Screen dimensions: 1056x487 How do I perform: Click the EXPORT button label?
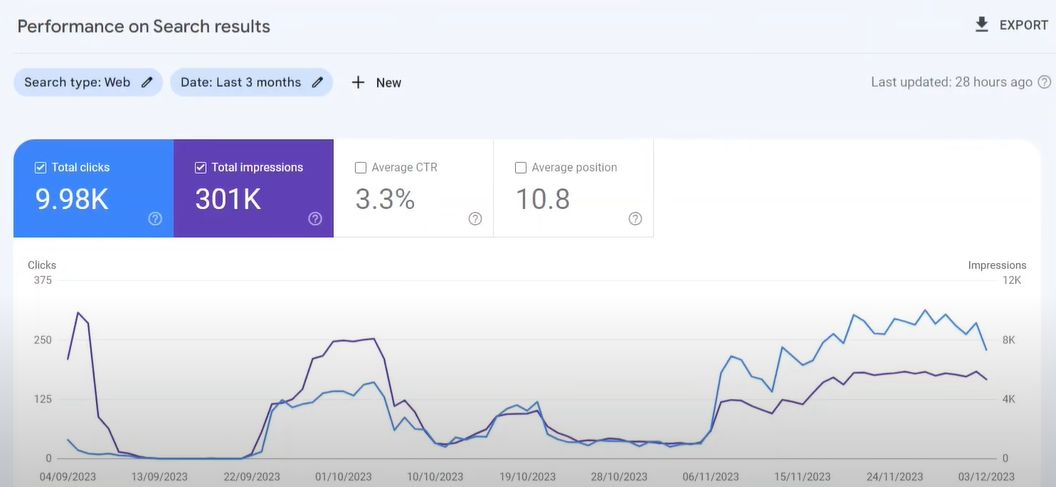[1024, 26]
